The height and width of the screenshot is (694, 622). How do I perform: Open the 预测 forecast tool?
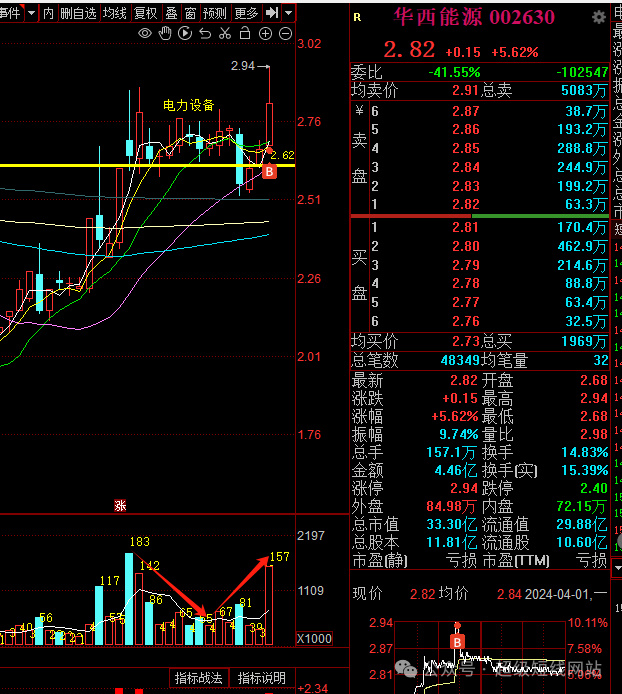click(215, 13)
